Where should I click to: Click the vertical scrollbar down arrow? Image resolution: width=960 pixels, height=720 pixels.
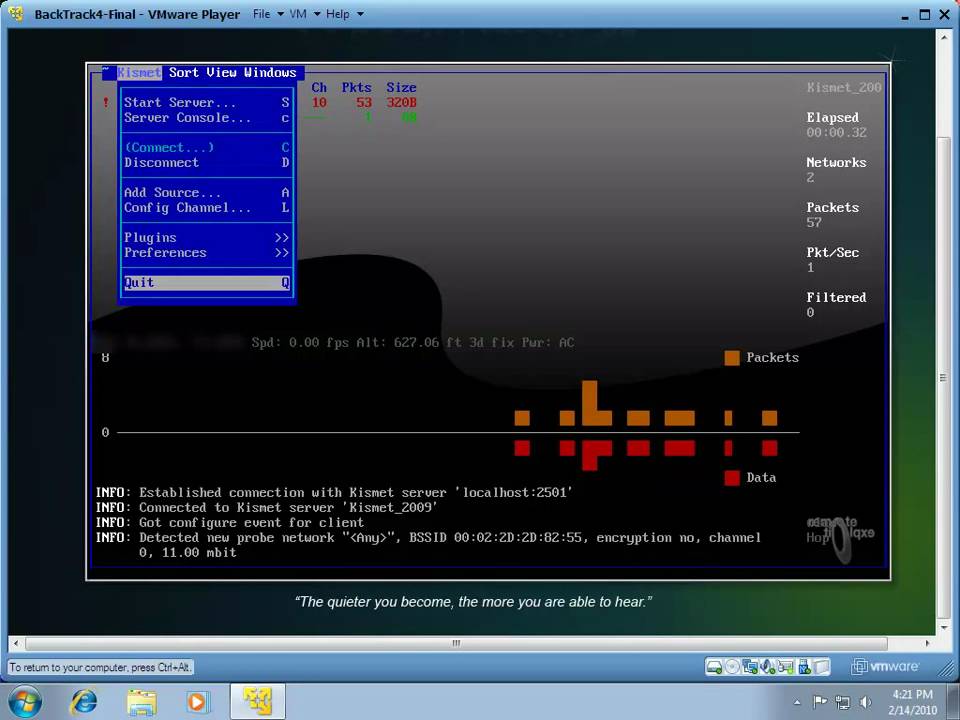(943, 628)
